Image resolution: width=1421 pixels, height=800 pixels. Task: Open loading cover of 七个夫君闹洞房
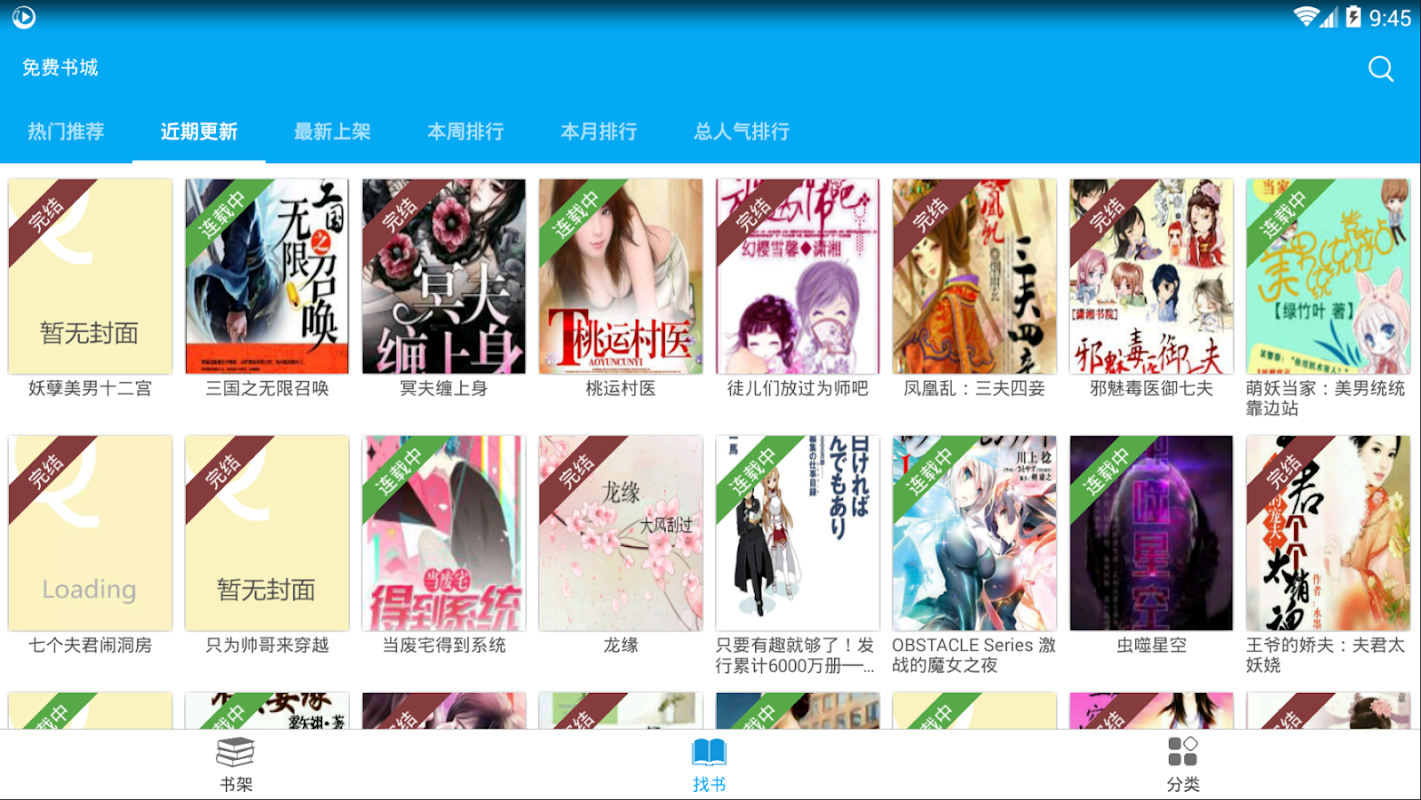tap(90, 533)
